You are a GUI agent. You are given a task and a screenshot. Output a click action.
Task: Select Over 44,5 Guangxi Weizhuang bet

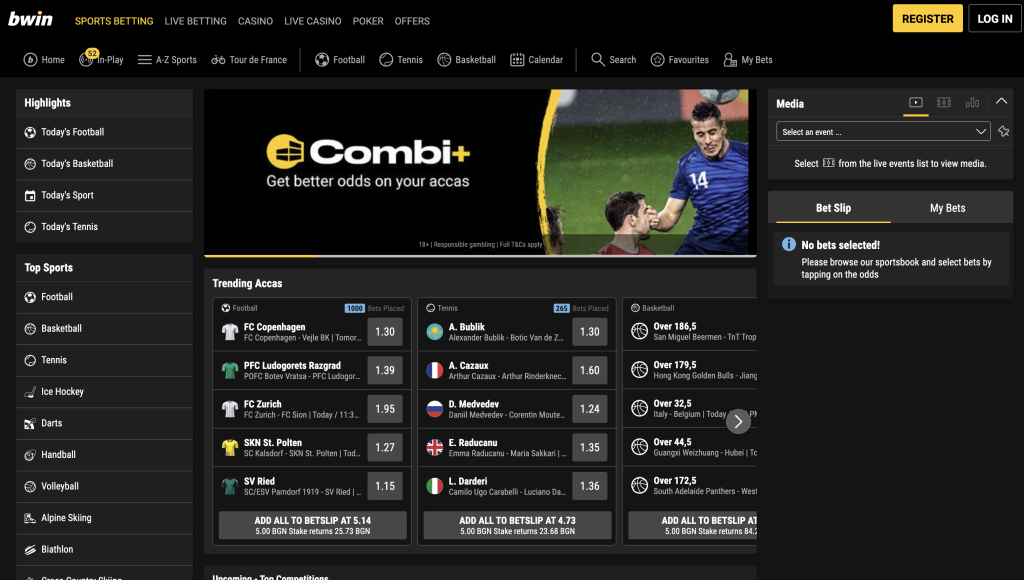(692, 447)
